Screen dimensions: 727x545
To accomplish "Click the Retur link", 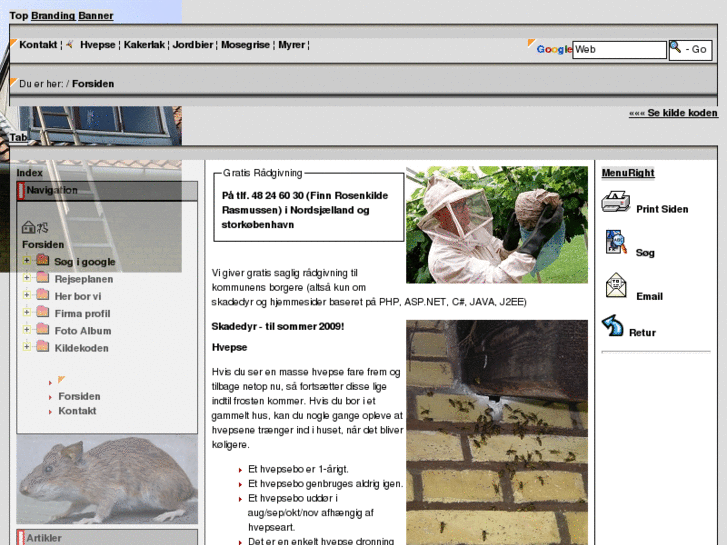I will pyautogui.click(x=642, y=333).
